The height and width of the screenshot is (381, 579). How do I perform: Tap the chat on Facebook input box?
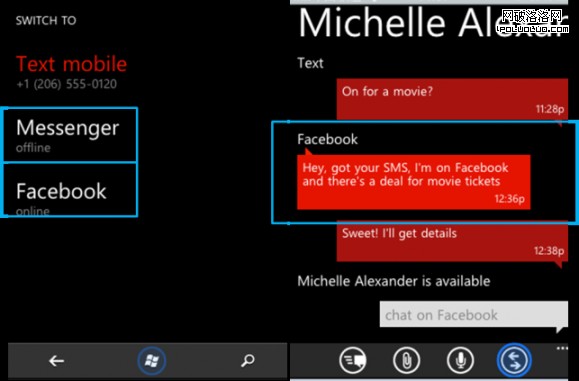[x=474, y=314]
